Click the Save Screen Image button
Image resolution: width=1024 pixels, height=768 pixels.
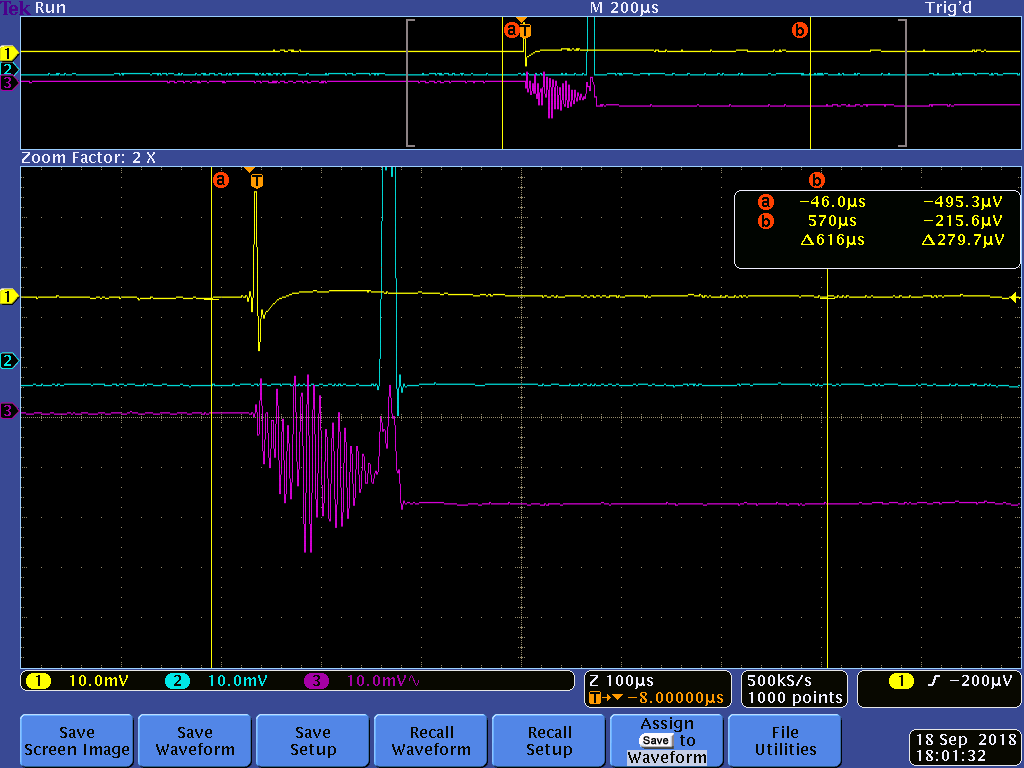tap(76, 741)
